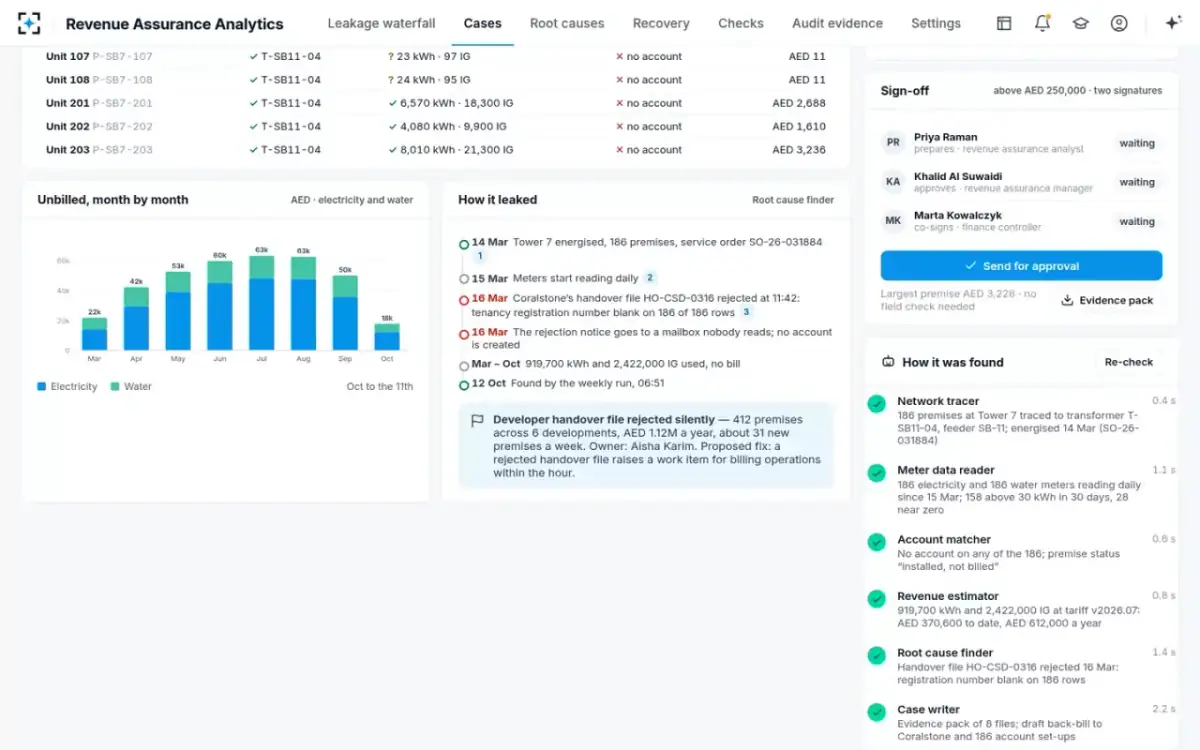Click the Case writer check icon

click(x=876, y=713)
